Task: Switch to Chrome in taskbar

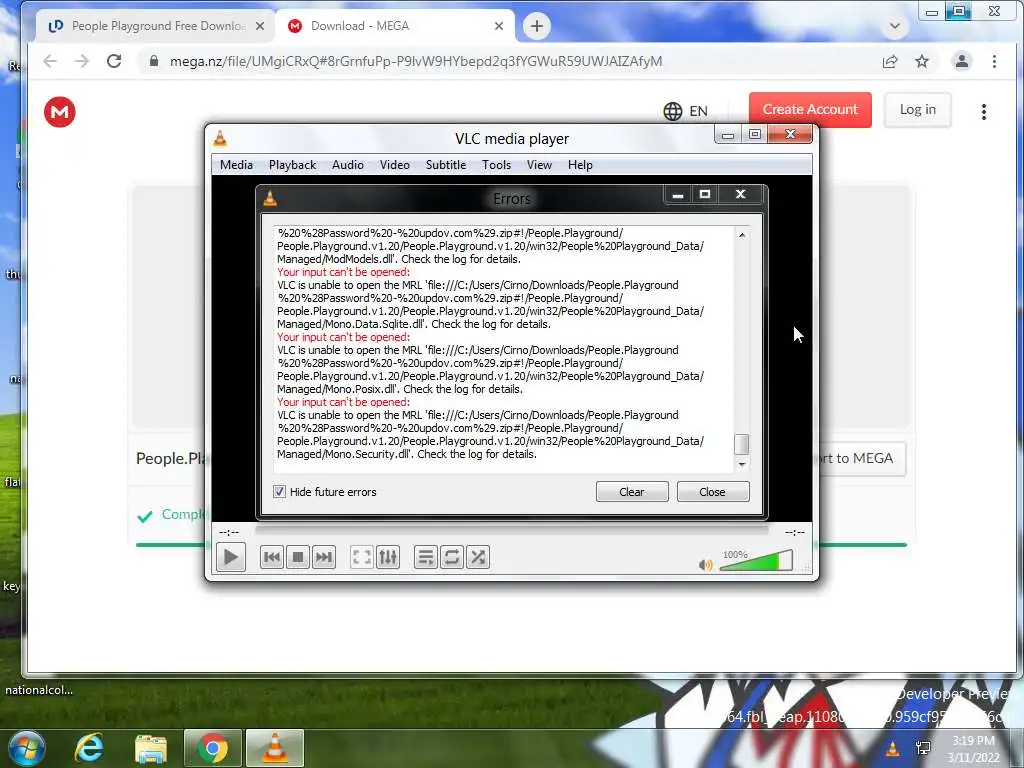Action: [213, 748]
